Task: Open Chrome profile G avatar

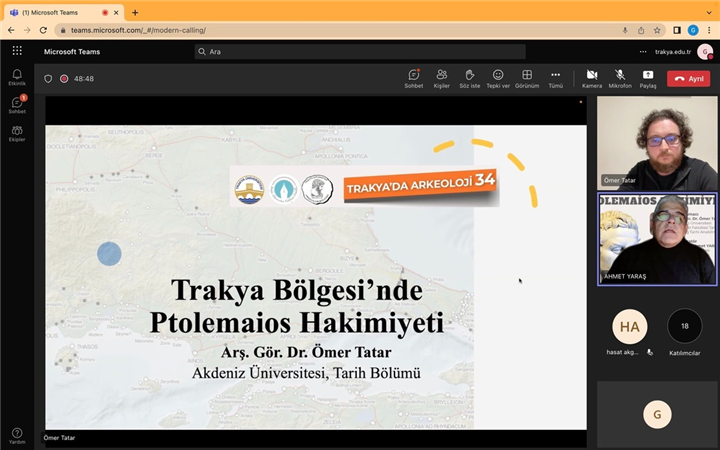Action: 693,30
